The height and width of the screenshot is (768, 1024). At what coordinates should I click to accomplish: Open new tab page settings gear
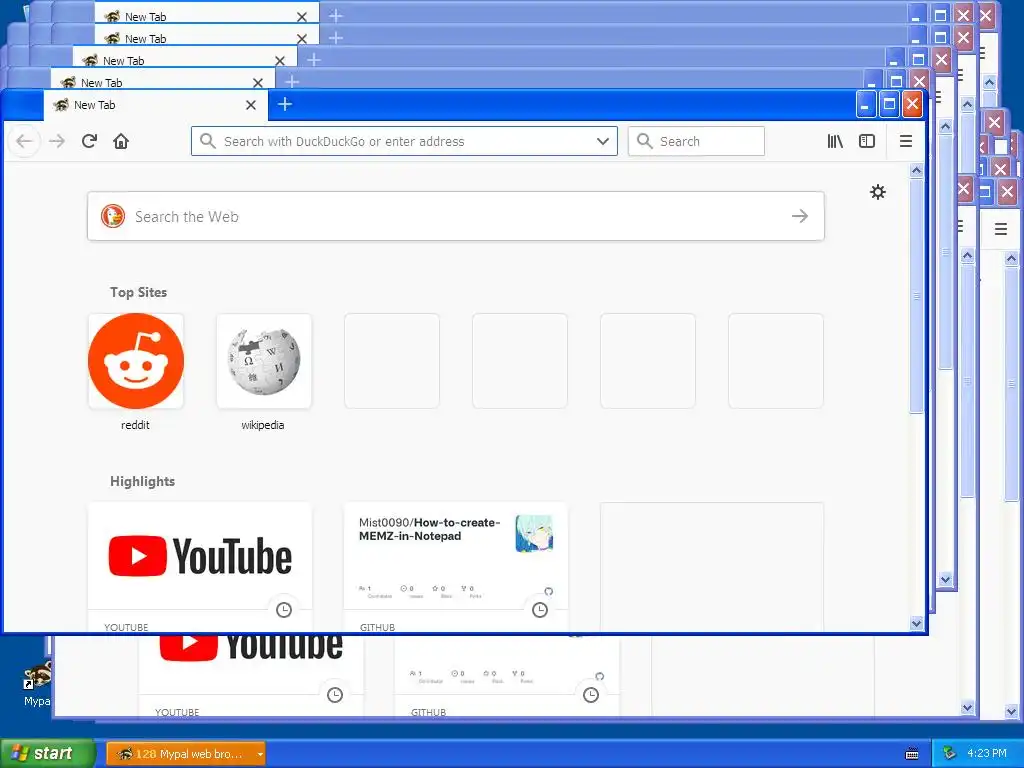tap(878, 192)
